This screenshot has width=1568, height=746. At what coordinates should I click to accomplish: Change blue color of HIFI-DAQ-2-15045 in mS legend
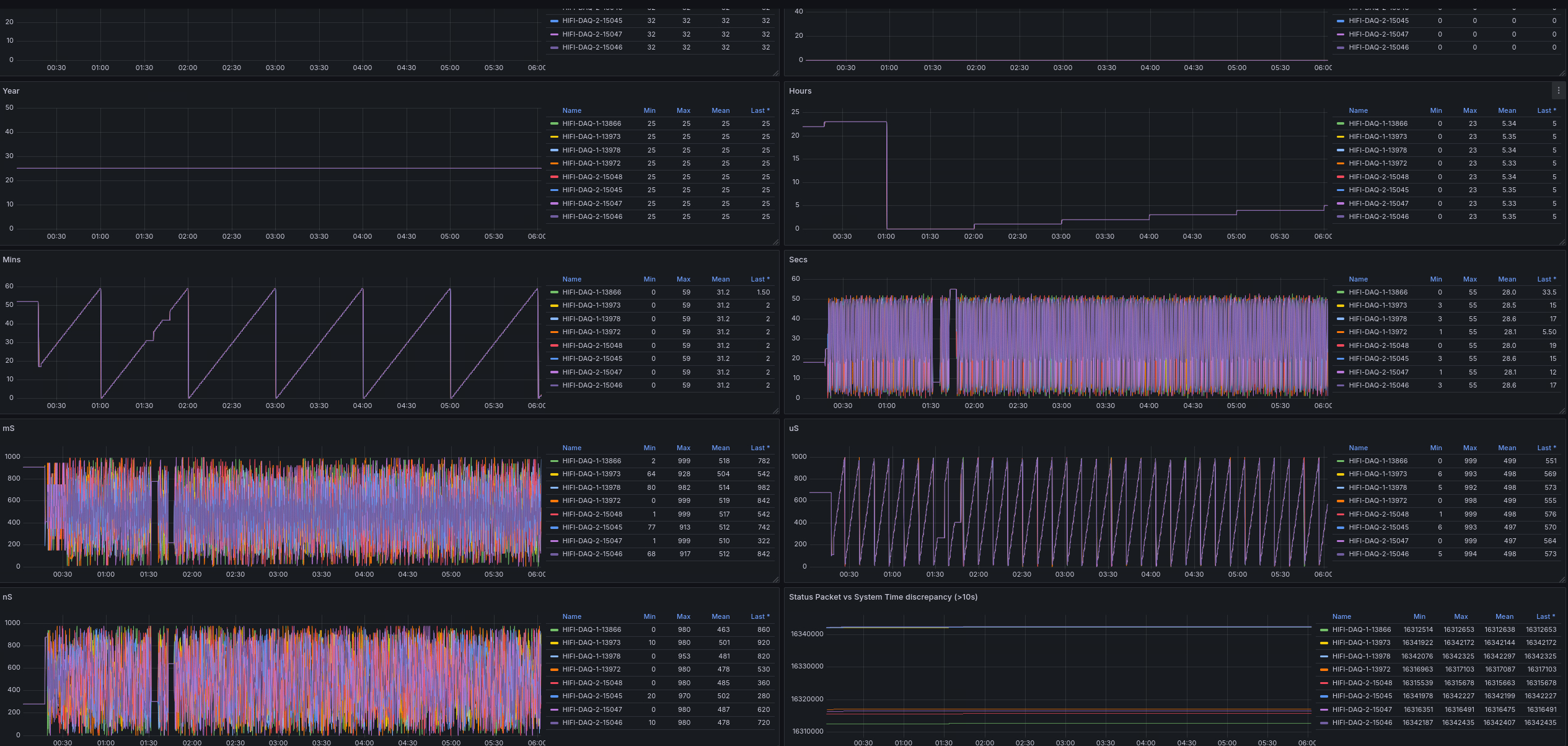(555, 527)
